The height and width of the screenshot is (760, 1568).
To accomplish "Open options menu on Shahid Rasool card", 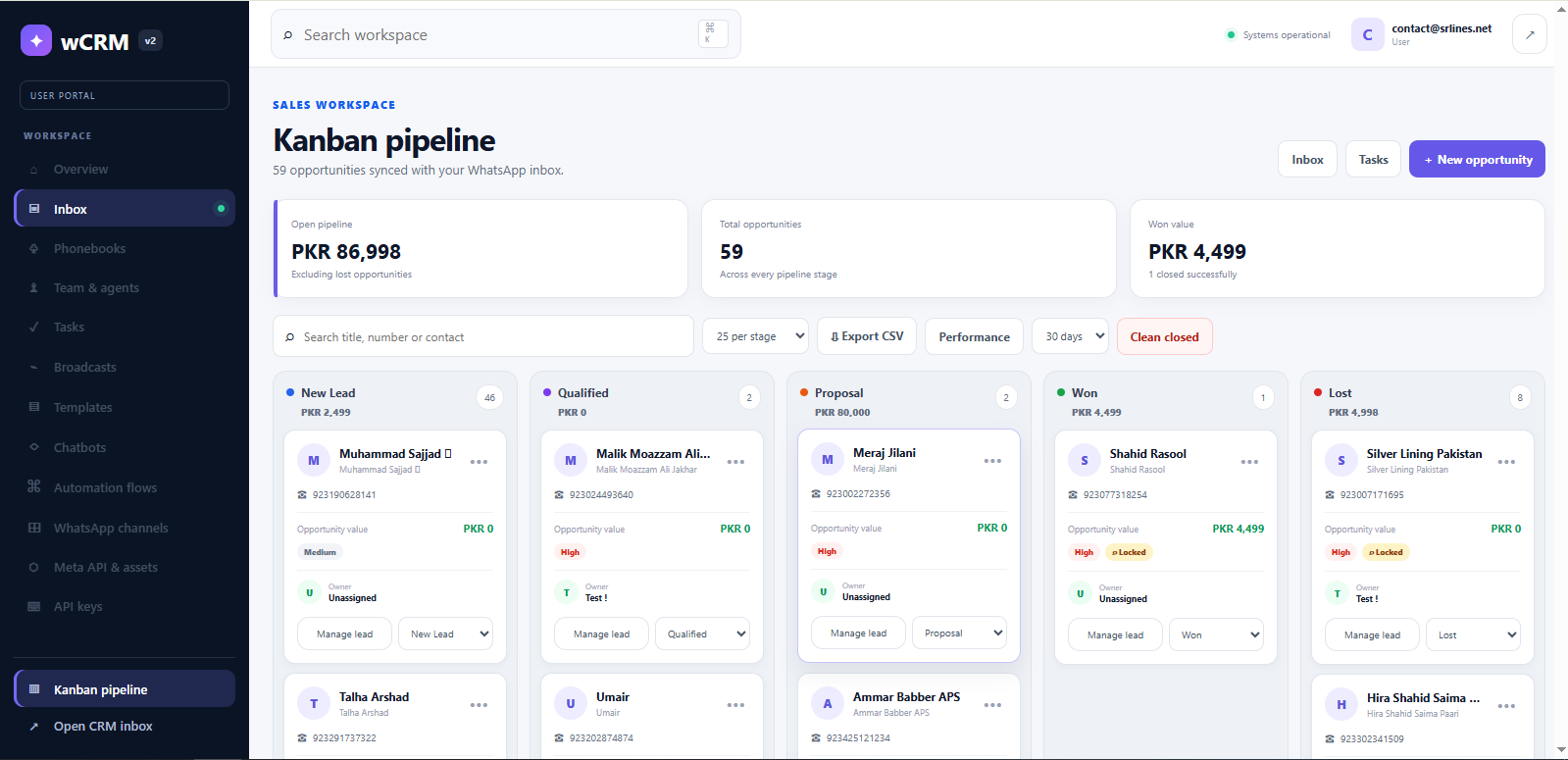I will pyautogui.click(x=1249, y=462).
